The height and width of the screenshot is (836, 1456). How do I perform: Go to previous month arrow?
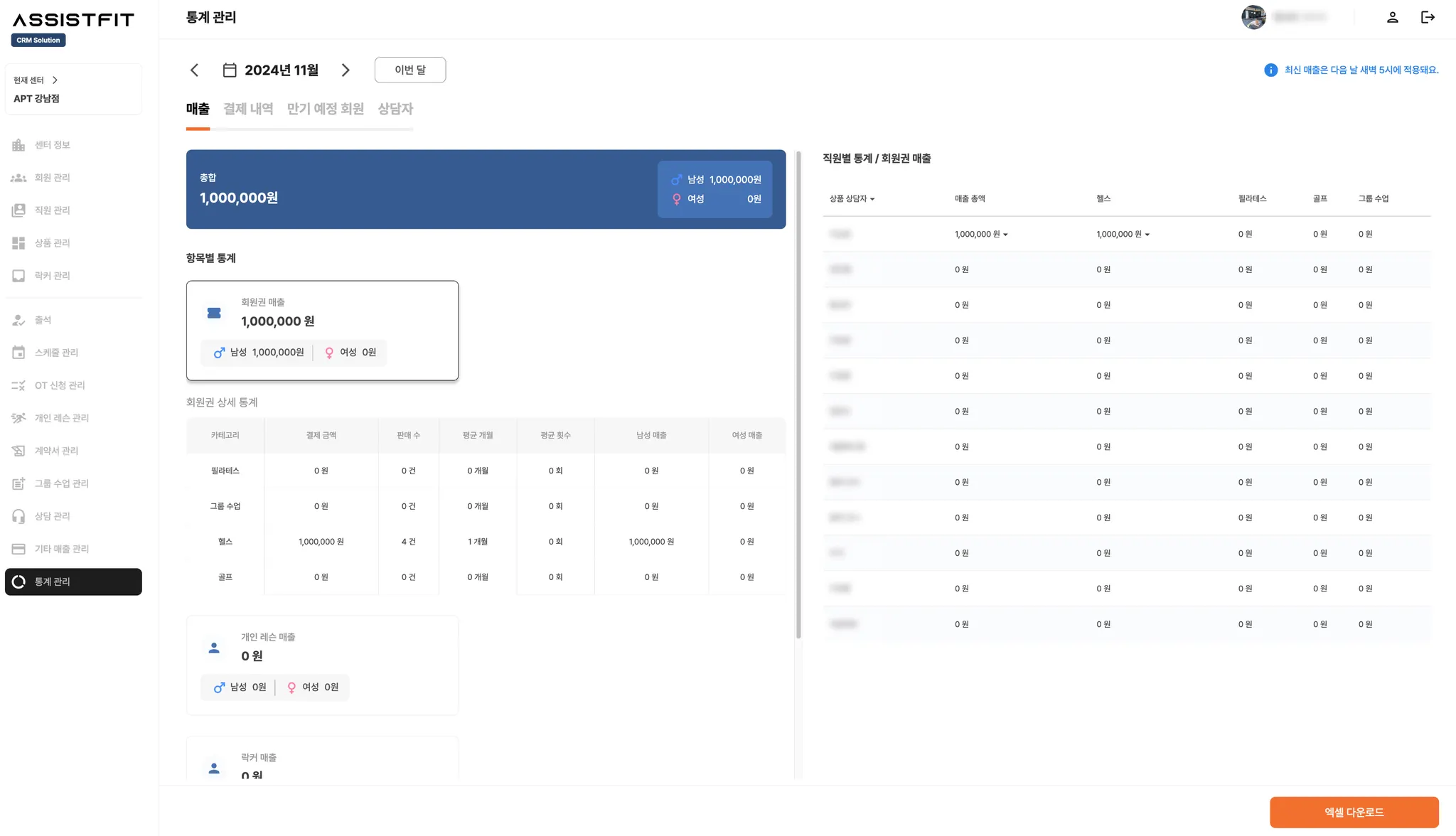point(195,70)
